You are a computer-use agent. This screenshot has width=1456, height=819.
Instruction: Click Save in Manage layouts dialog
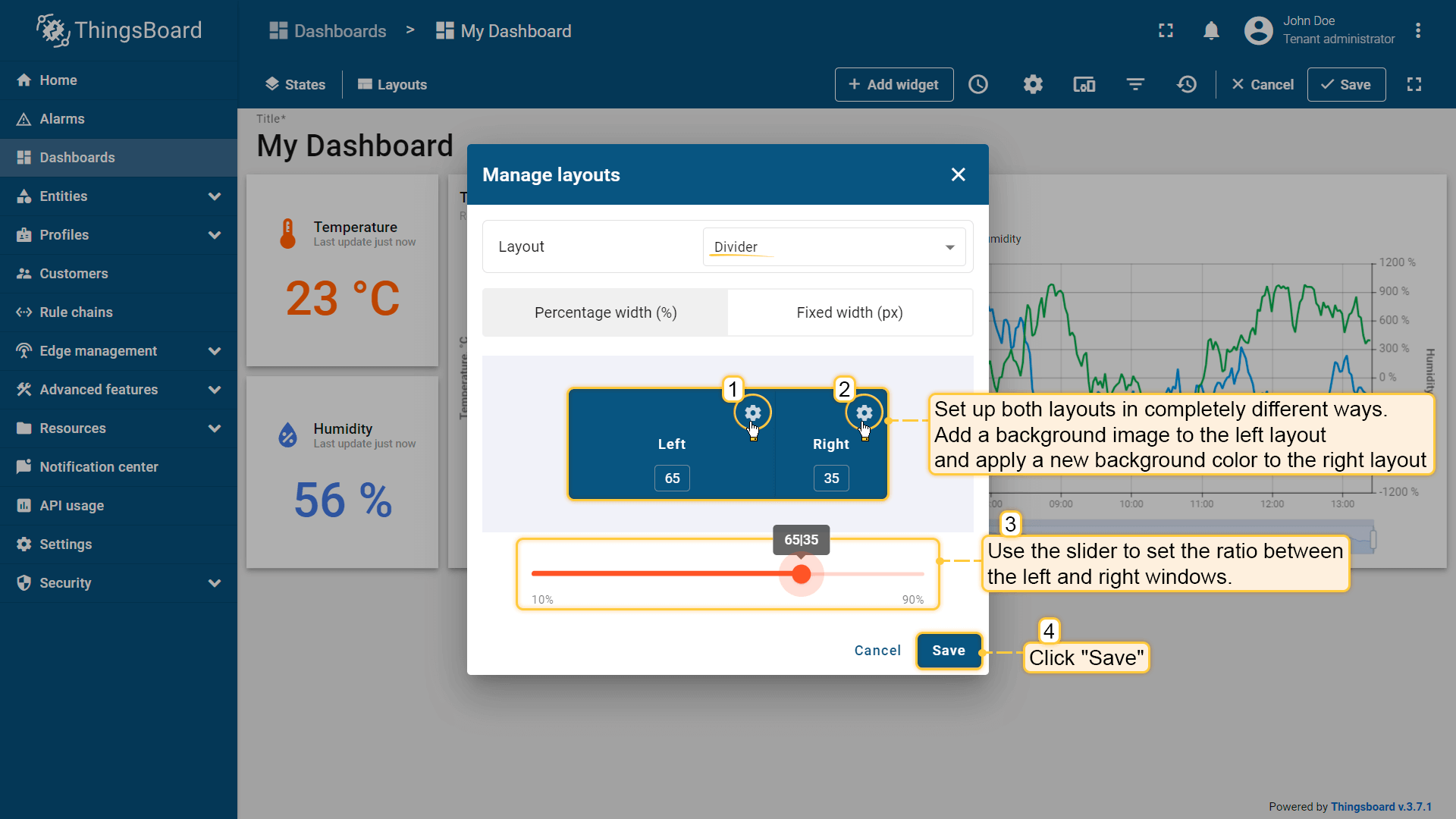click(x=948, y=651)
